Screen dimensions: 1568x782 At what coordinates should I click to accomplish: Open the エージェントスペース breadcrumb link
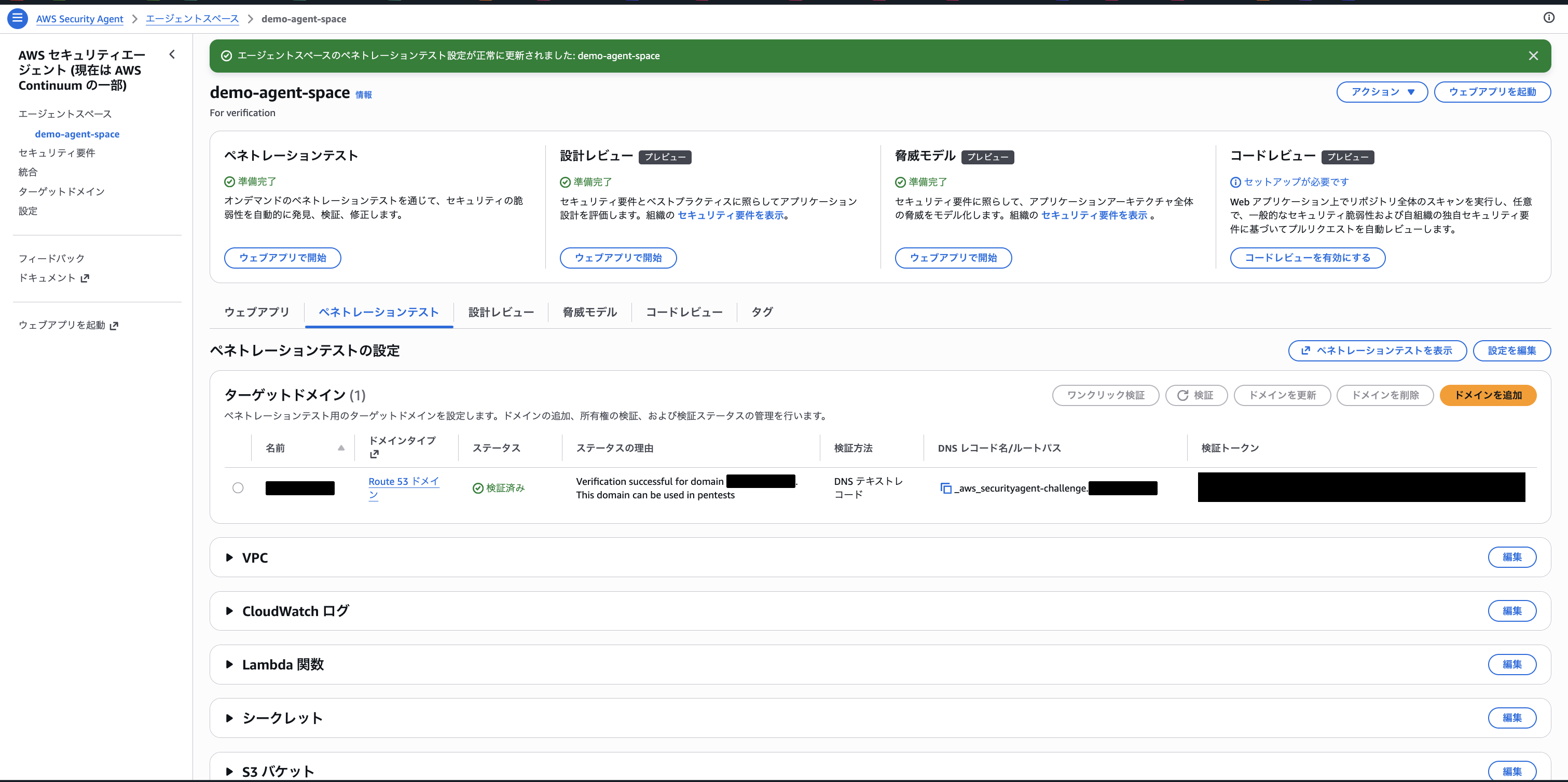(x=192, y=19)
